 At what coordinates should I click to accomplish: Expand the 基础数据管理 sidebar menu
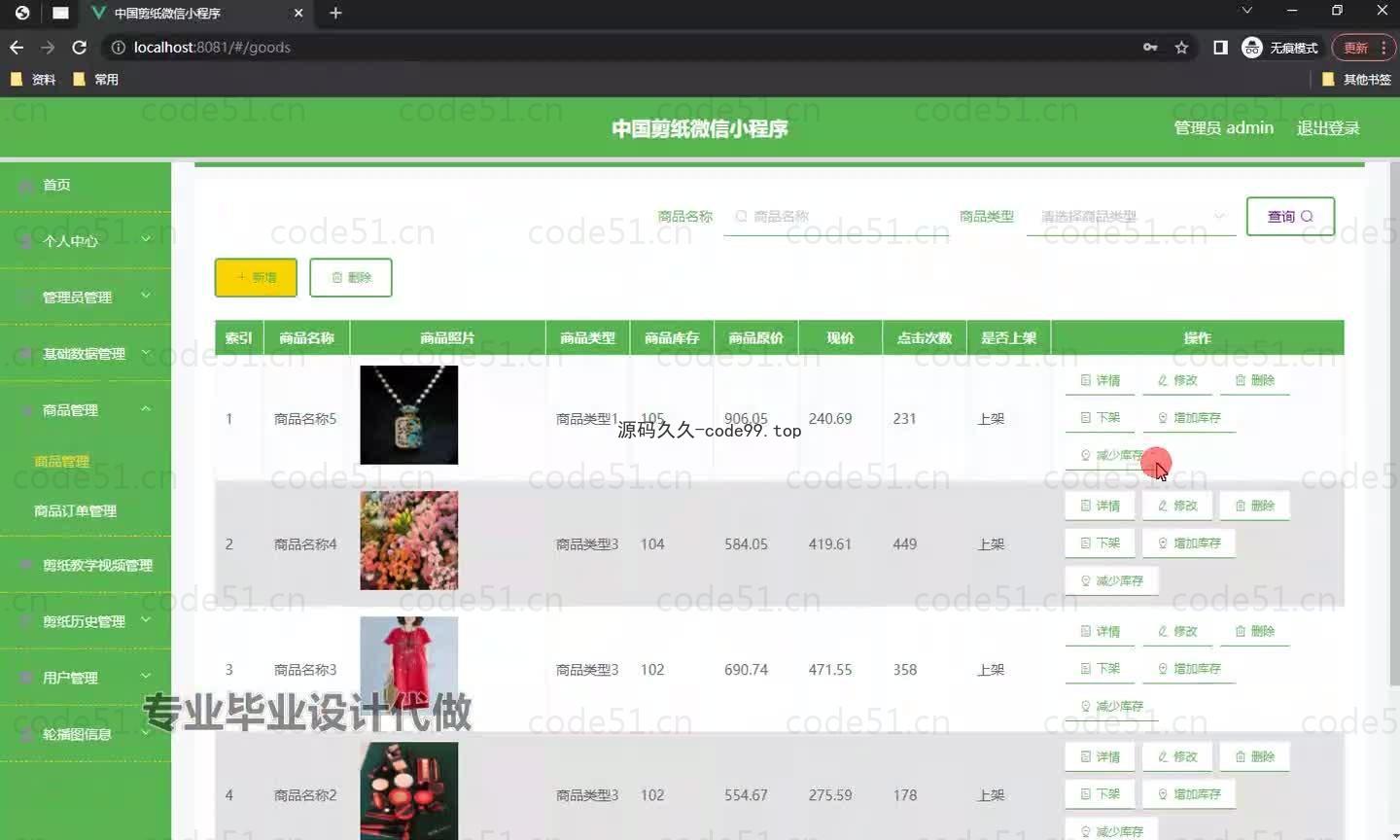click(86, 353)
